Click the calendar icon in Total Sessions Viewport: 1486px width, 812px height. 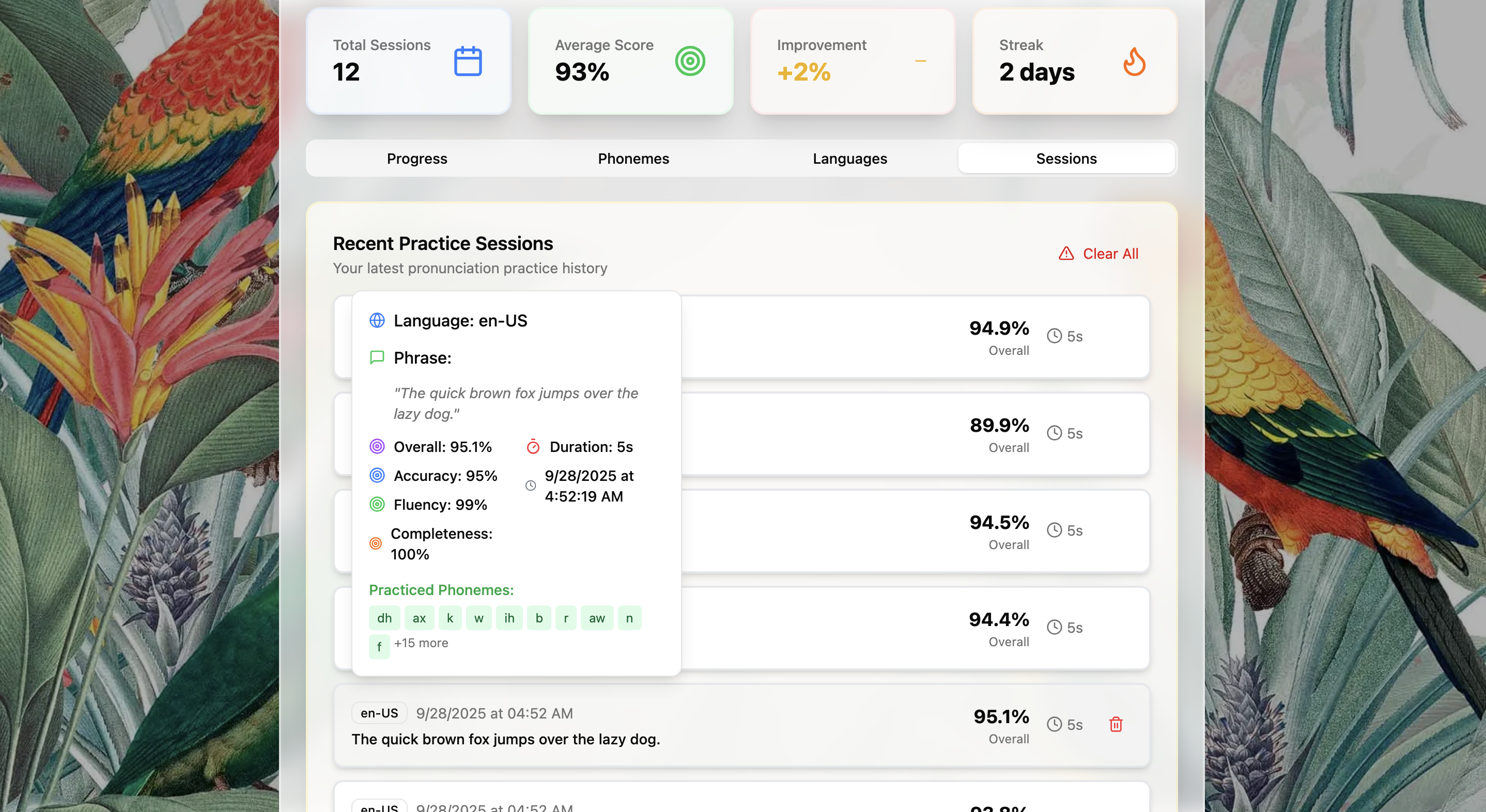pyautogui.click(x=467, y=61)
